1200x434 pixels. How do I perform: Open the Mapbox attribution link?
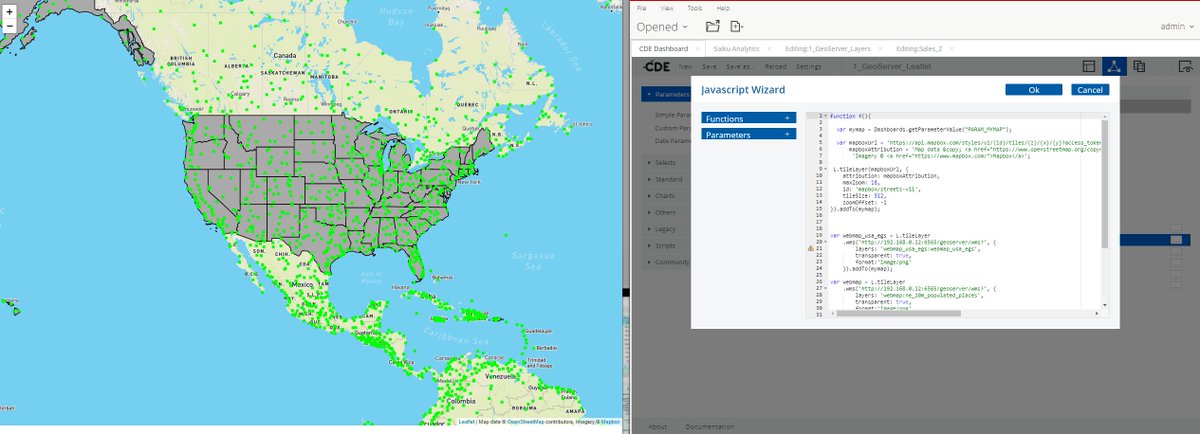coord(609,422)
